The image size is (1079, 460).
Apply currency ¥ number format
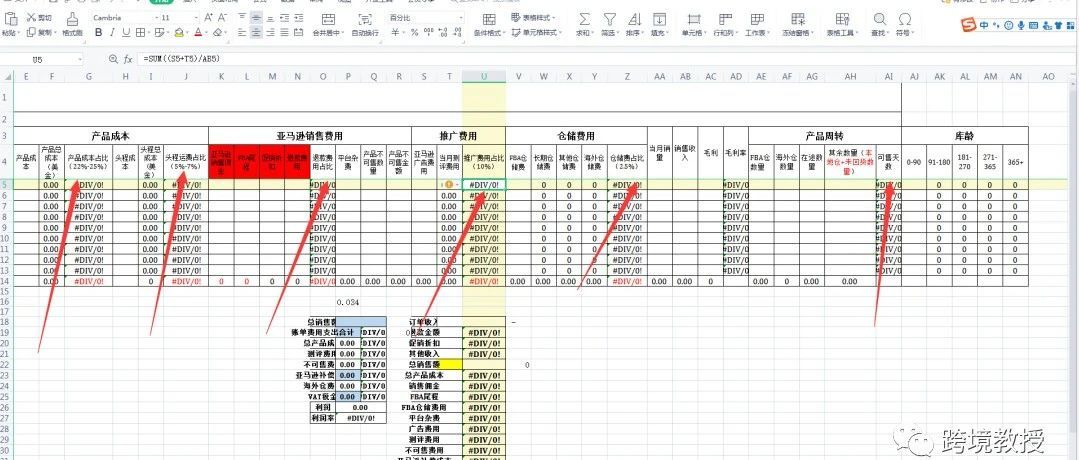pos(395,32)
